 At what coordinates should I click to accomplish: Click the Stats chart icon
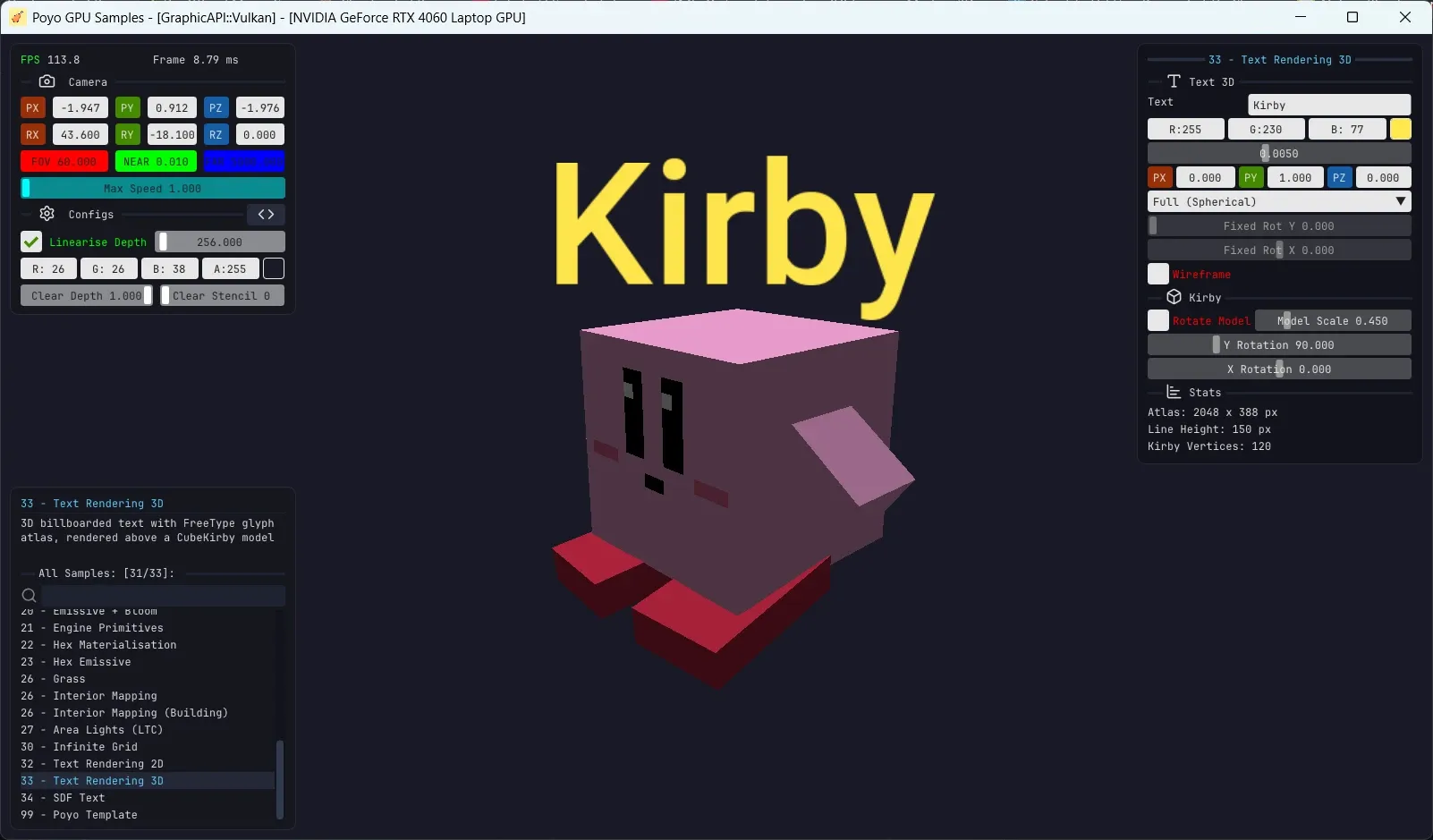[1173, 392]
